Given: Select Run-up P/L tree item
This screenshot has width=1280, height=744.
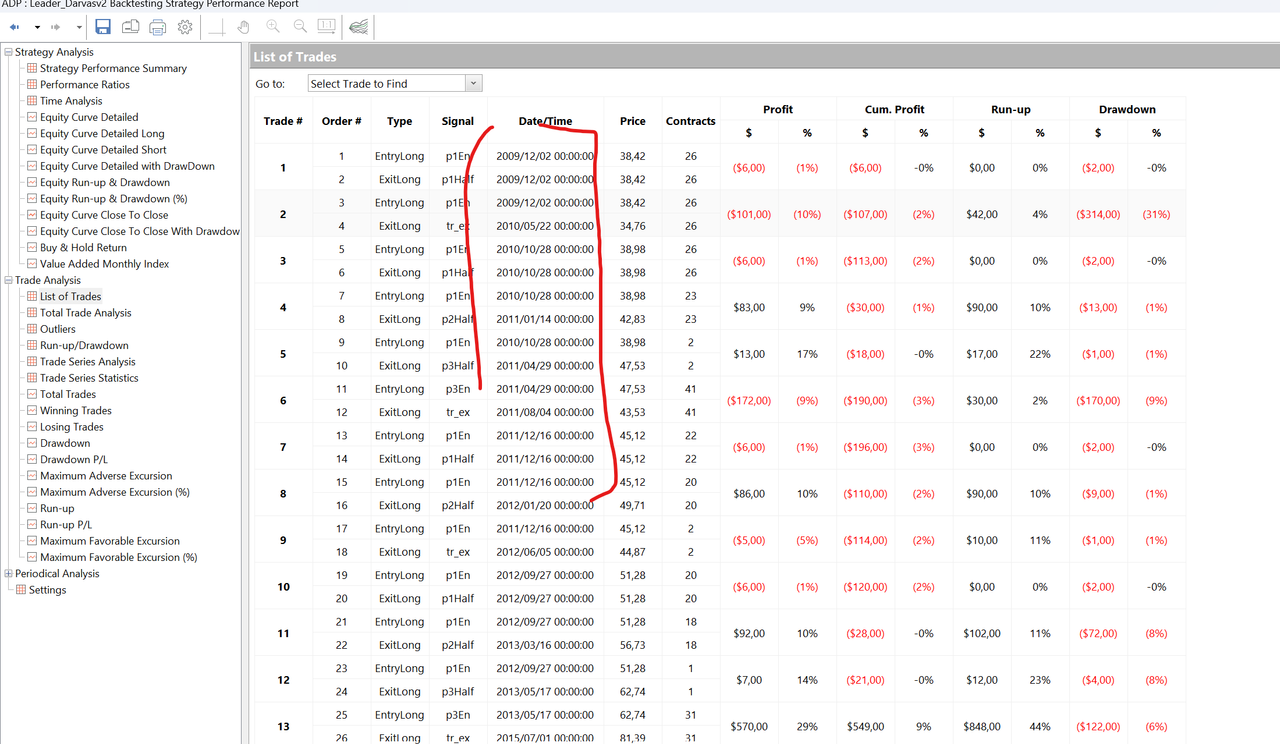Looking at the screenshot, I should click(66, 525).
